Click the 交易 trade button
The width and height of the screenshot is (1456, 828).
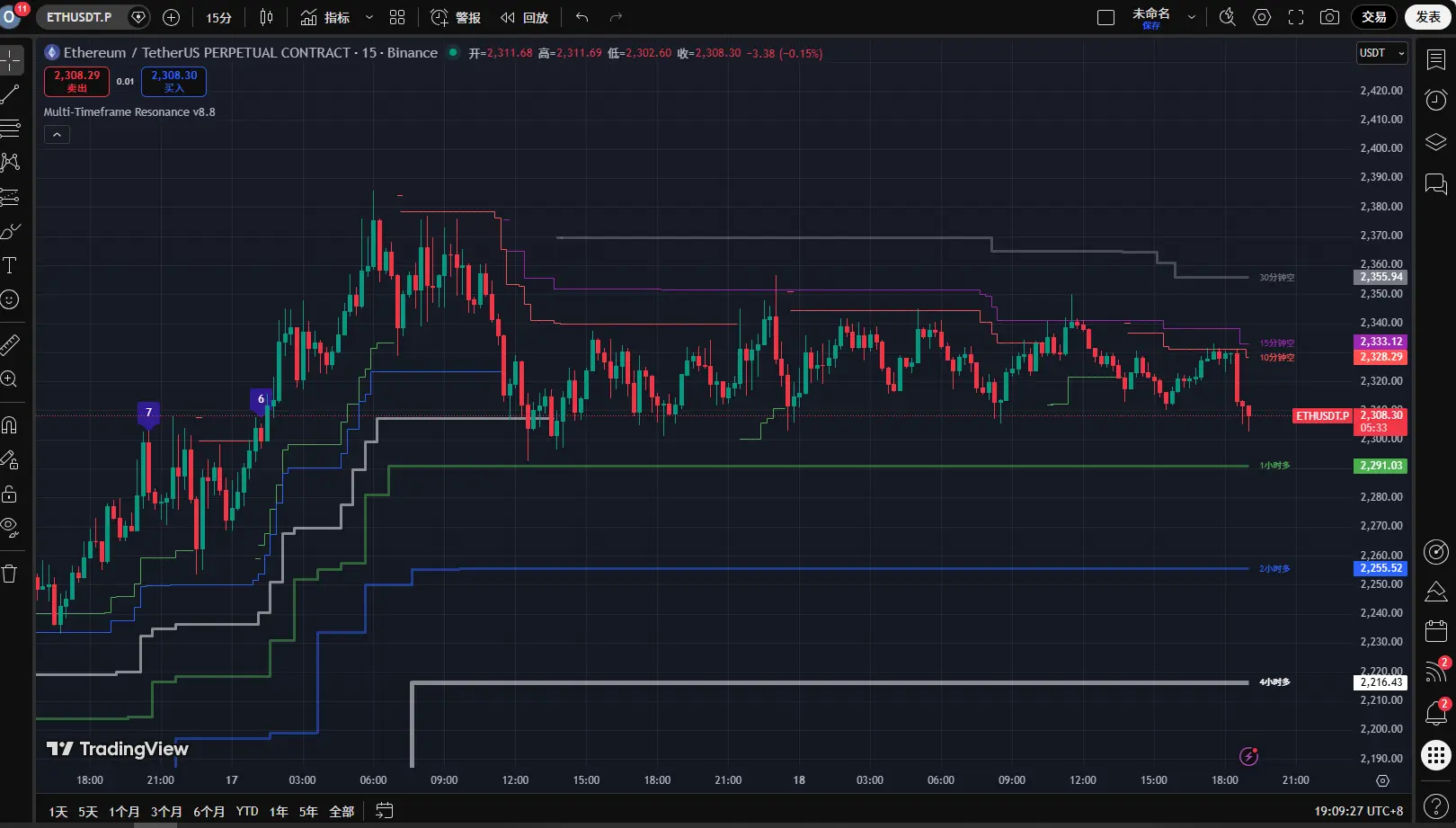coord(1374,17)
